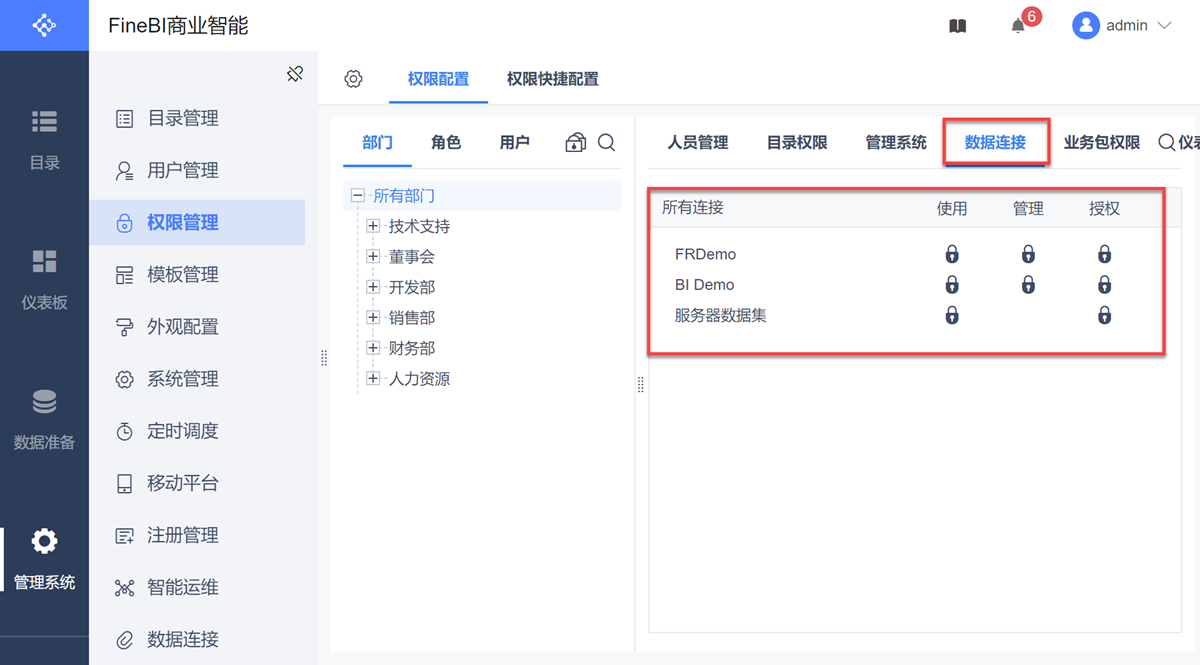Open 仪表板 in the left navigation
Viewport: 1200px width, 665px height.
[x=44, y=280]
